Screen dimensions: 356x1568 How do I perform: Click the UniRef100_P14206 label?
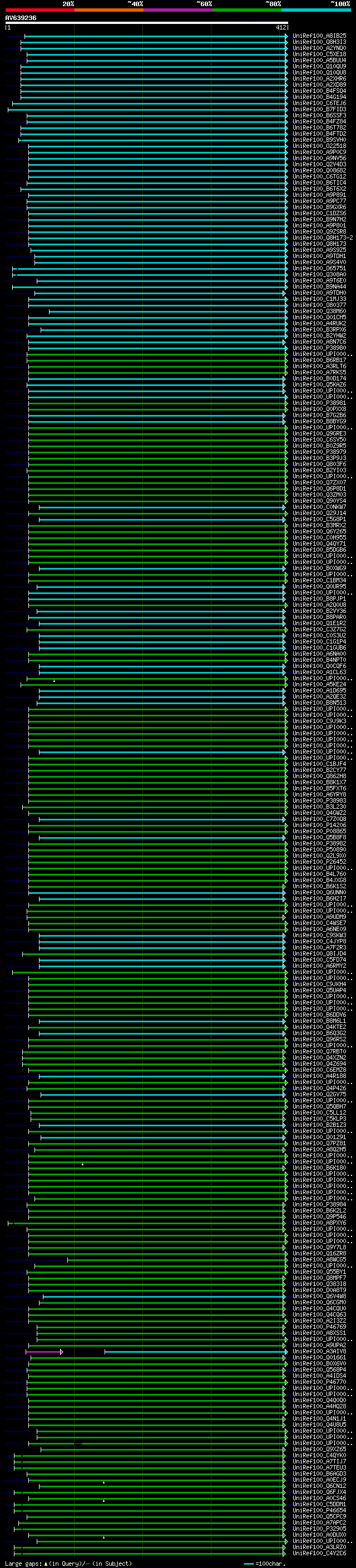point(319,825)
